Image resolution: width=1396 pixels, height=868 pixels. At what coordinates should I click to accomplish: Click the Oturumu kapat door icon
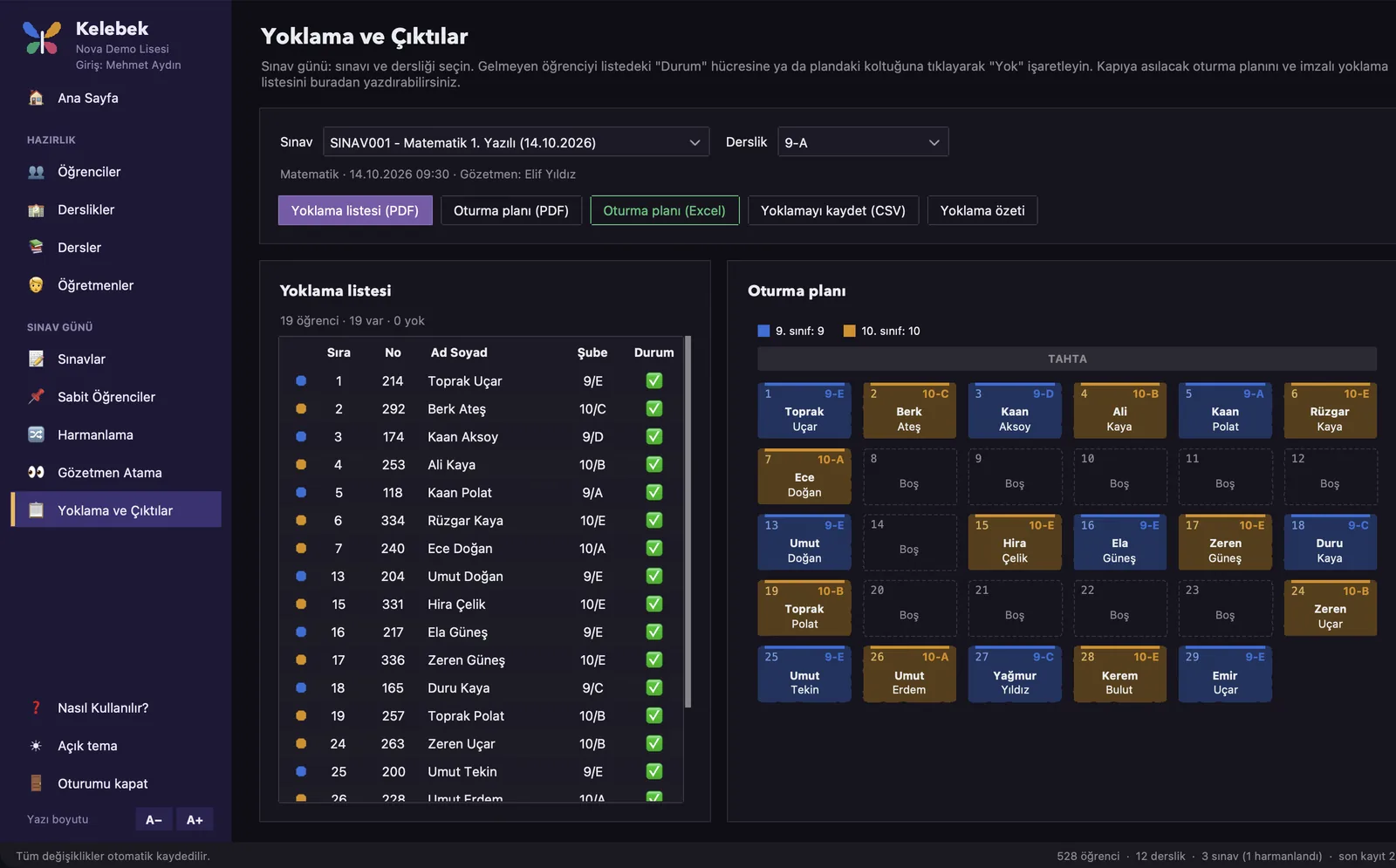36,783
